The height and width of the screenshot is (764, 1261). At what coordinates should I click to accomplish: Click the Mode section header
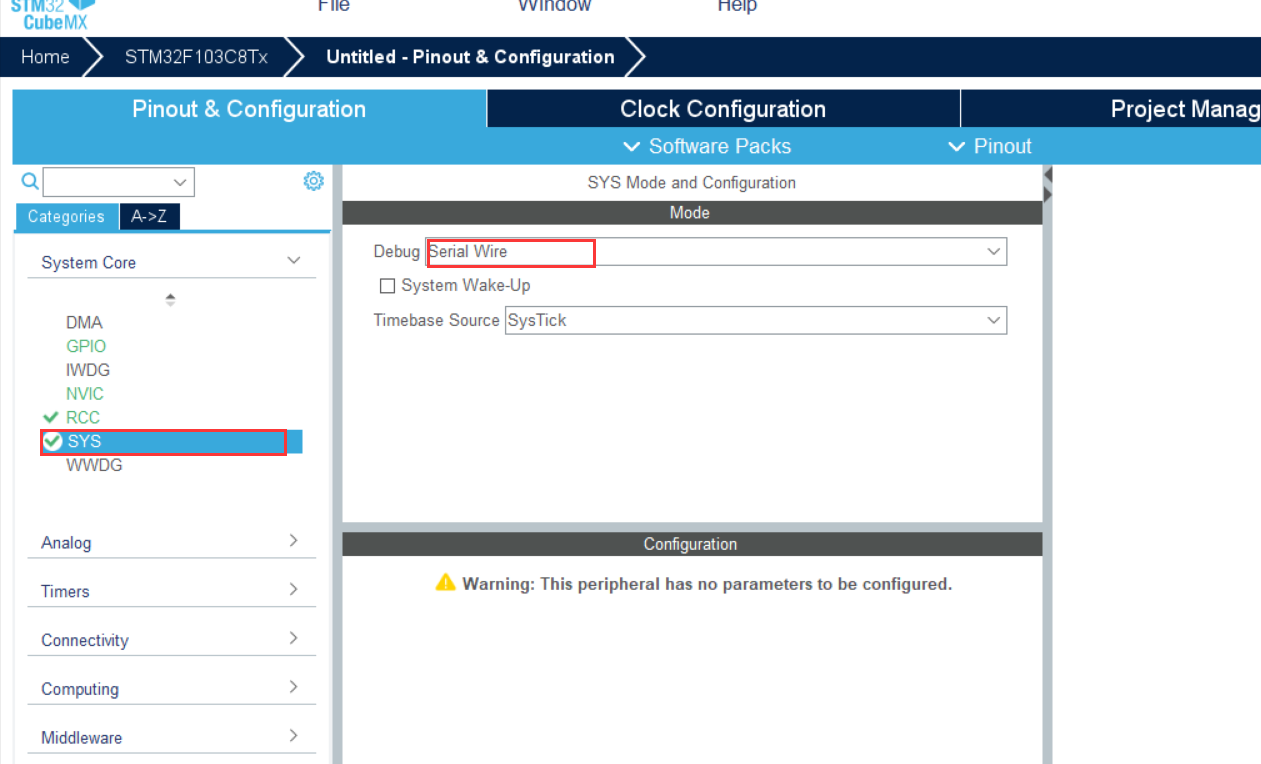click(692, 213)
